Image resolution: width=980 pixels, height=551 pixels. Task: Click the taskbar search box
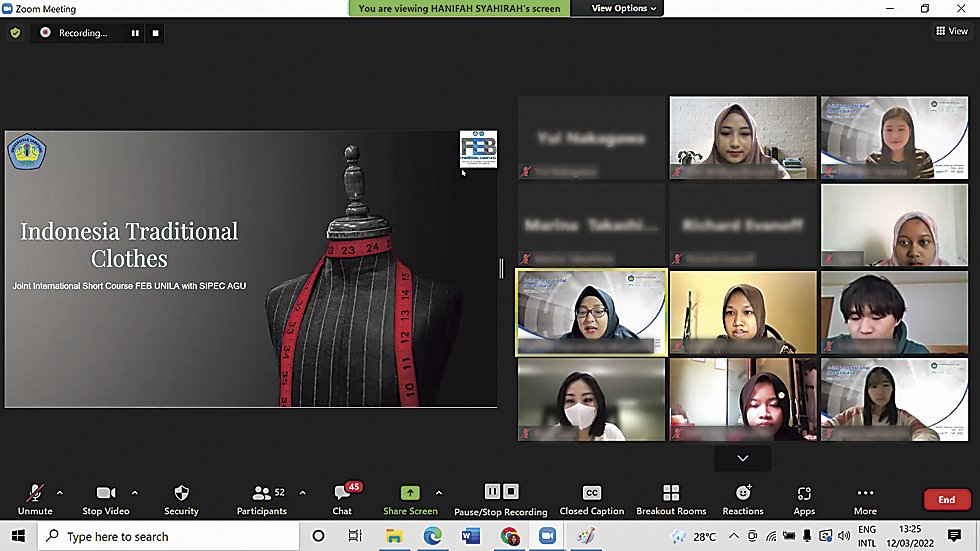point(169,536)
